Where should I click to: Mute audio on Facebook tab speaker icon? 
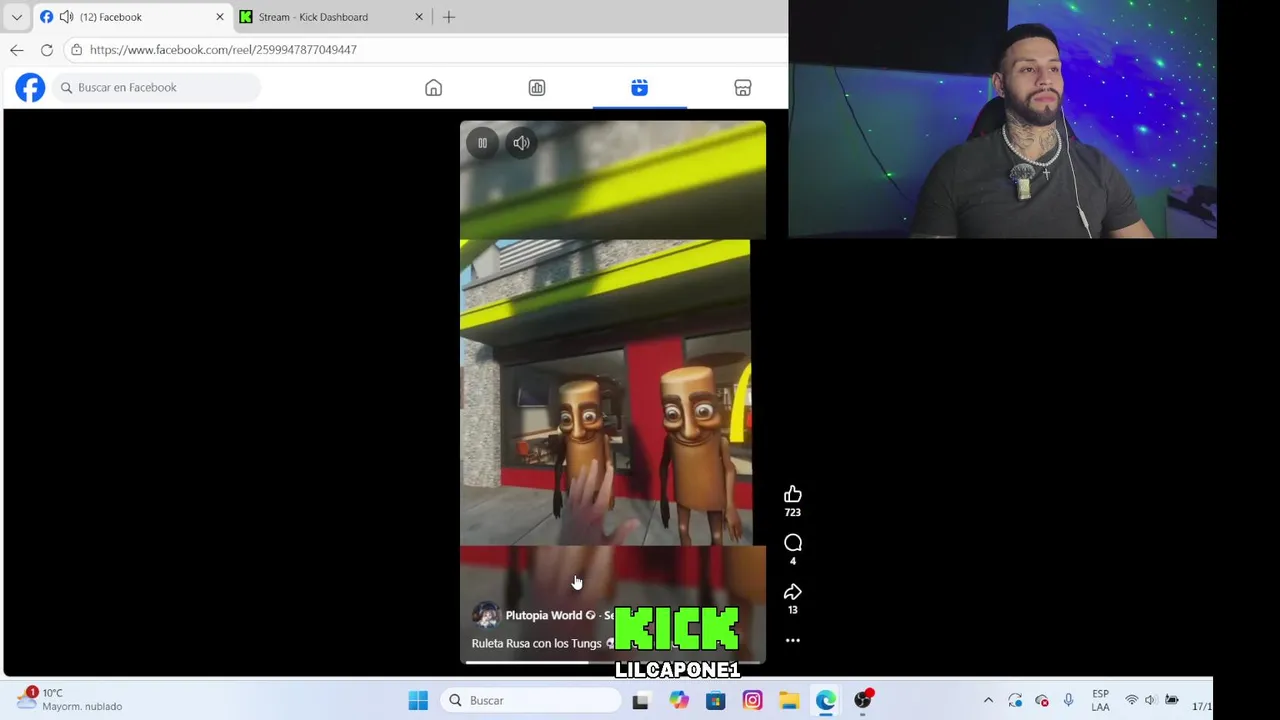66,17
